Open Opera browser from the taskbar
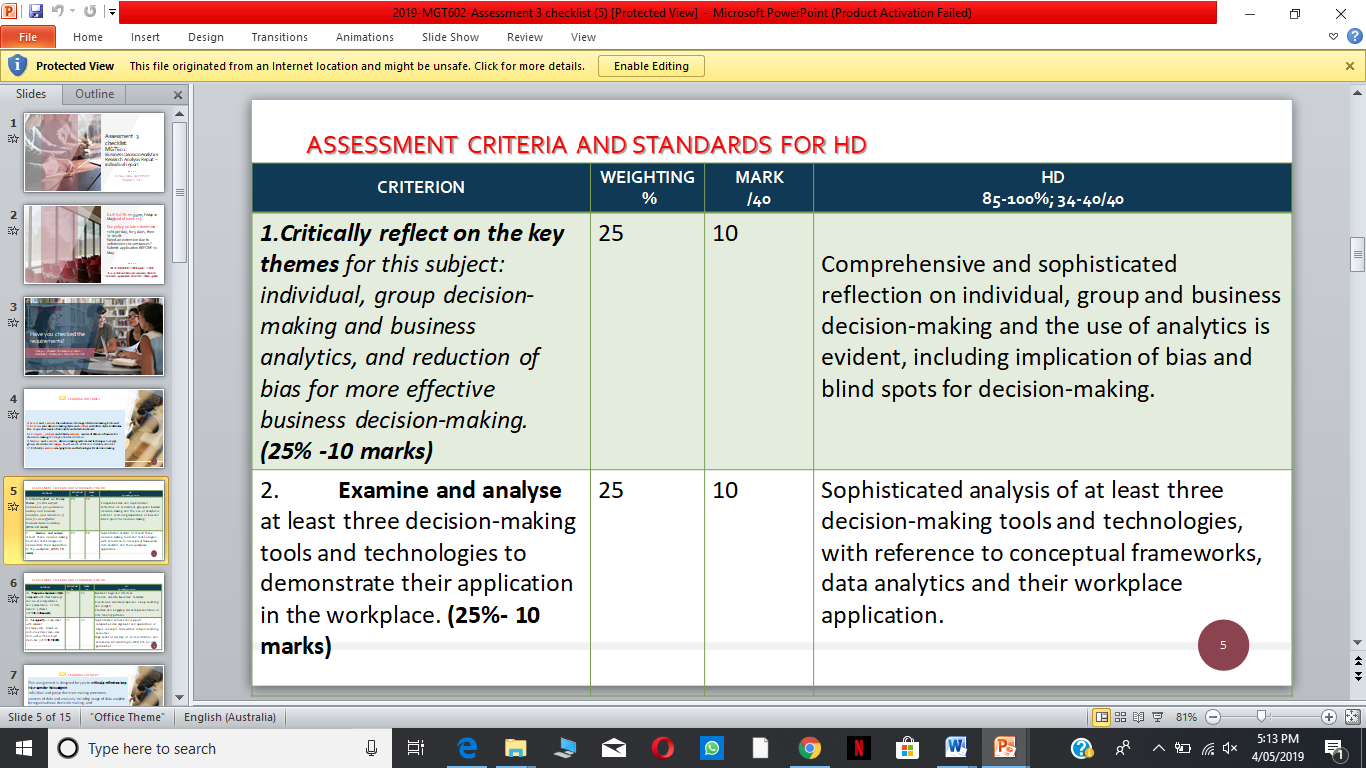The height and width of the screenshot is (768, 1366). pyautogui.click(x=662, y=748)
